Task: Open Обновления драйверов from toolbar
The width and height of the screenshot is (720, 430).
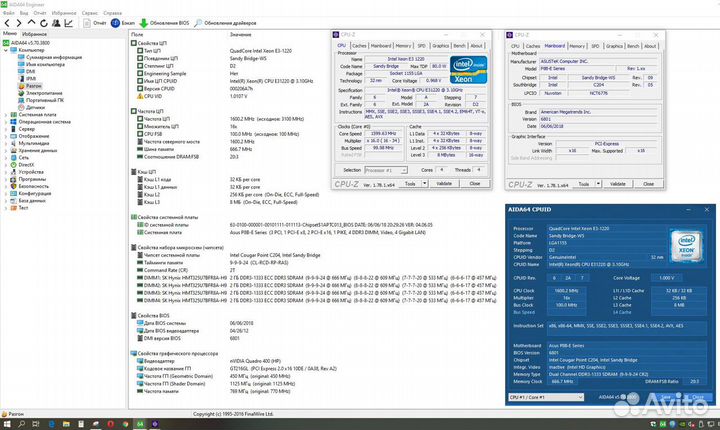Action: coord(225,23)
